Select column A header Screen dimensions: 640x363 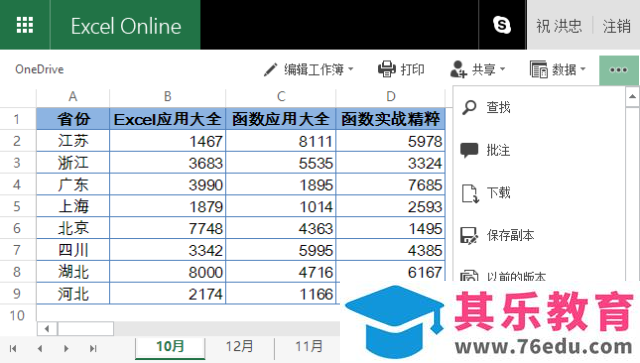point(73,97)
